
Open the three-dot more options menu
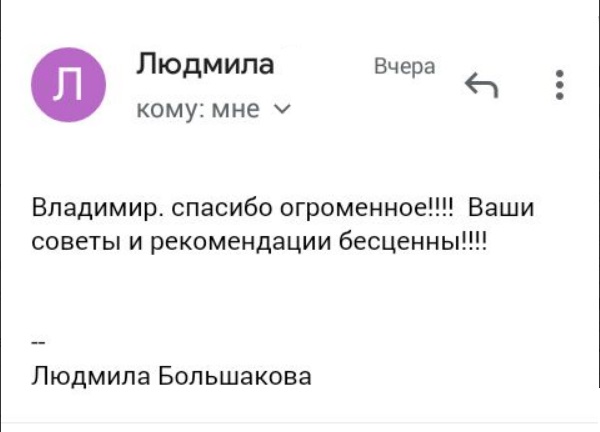[x=560, y=84]
